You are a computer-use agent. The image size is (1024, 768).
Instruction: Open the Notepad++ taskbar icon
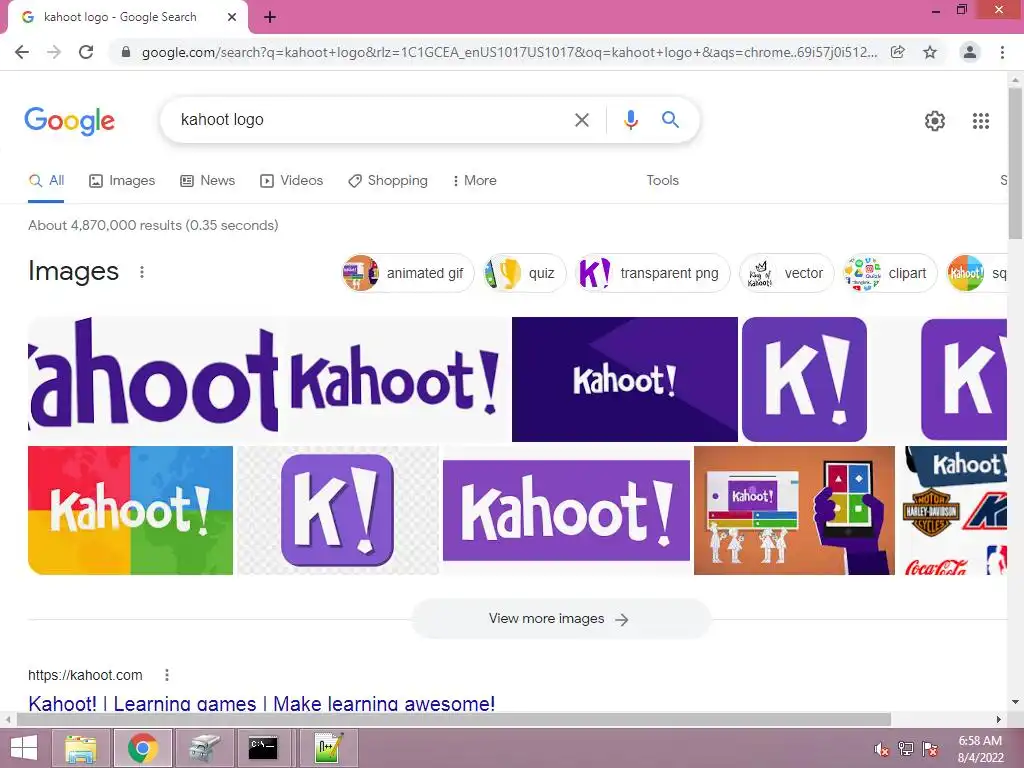coord(328,748)
